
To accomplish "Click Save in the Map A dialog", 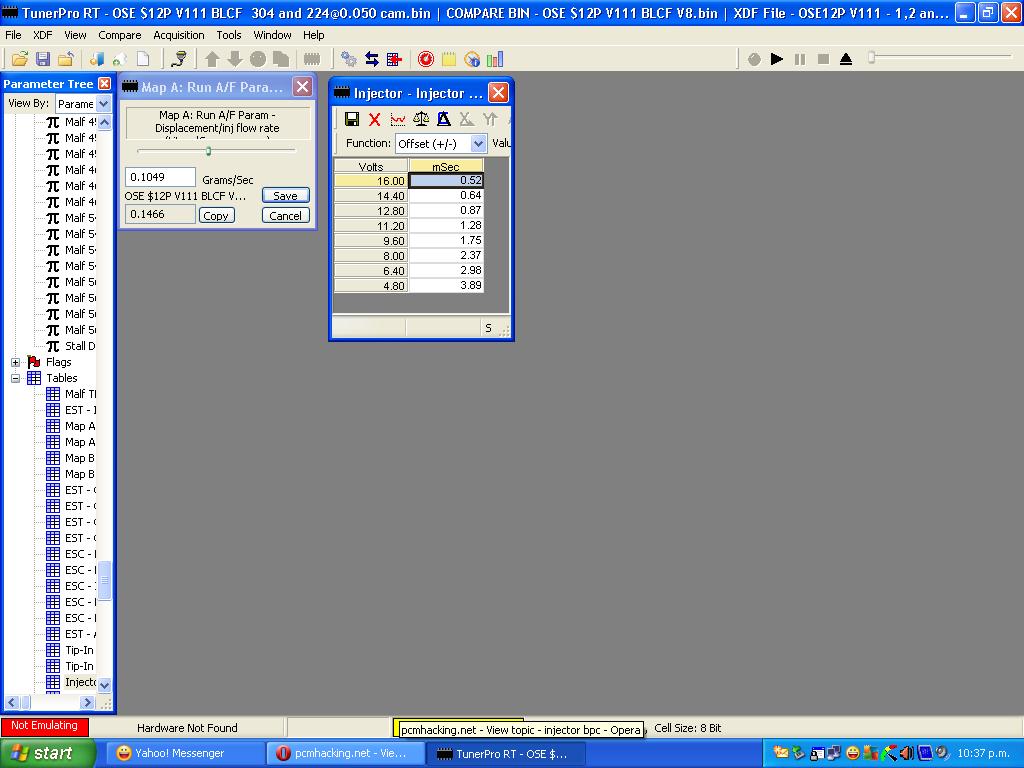I will click(x=285, y=195).
